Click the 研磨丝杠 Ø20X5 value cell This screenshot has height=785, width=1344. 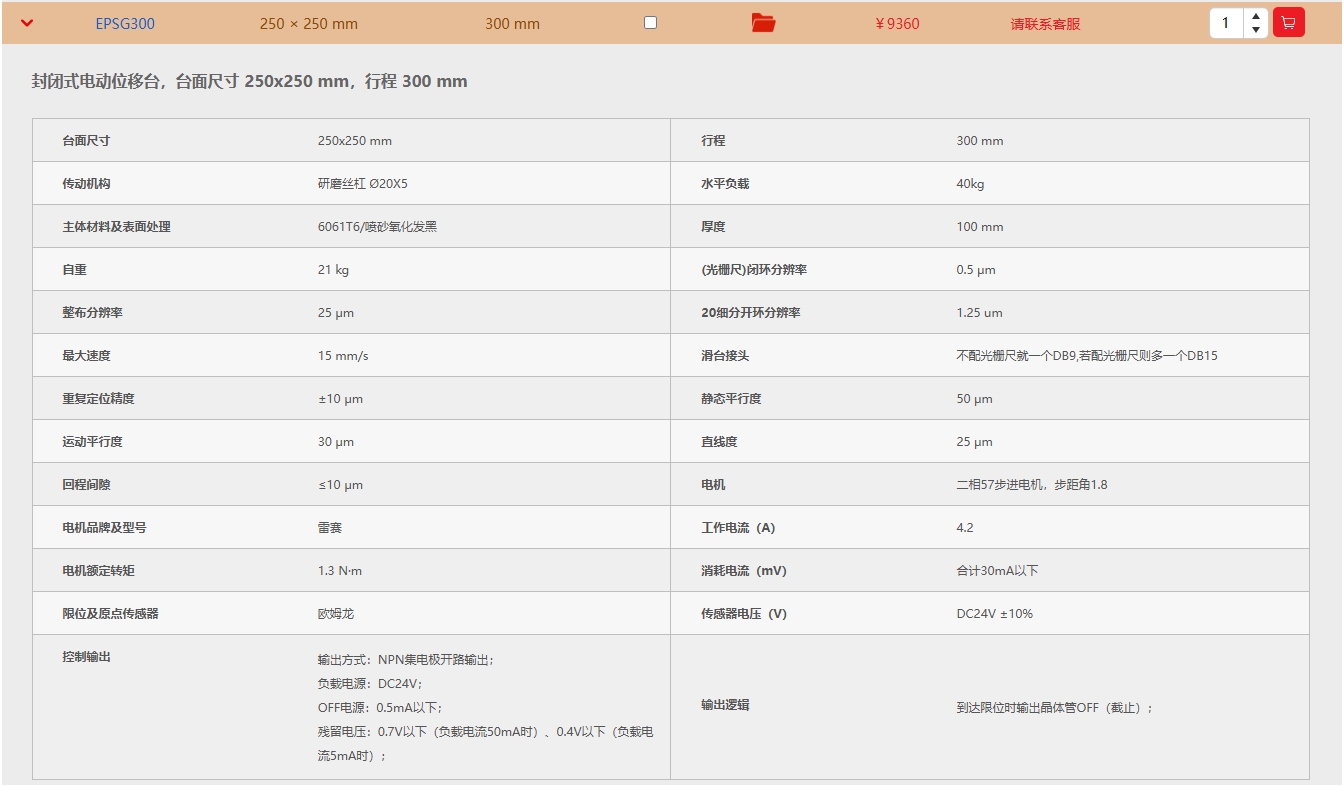362,184
